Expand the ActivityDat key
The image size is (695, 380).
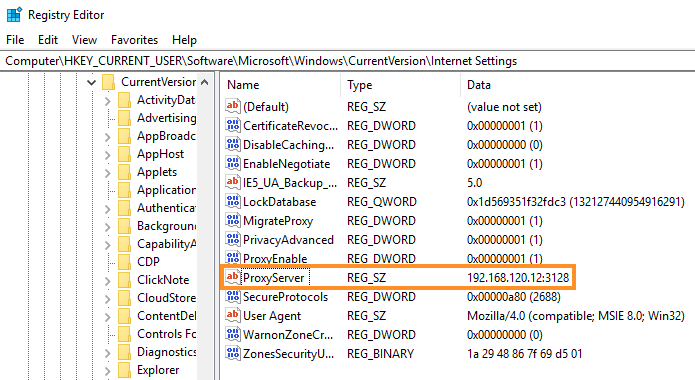point(108,101)
